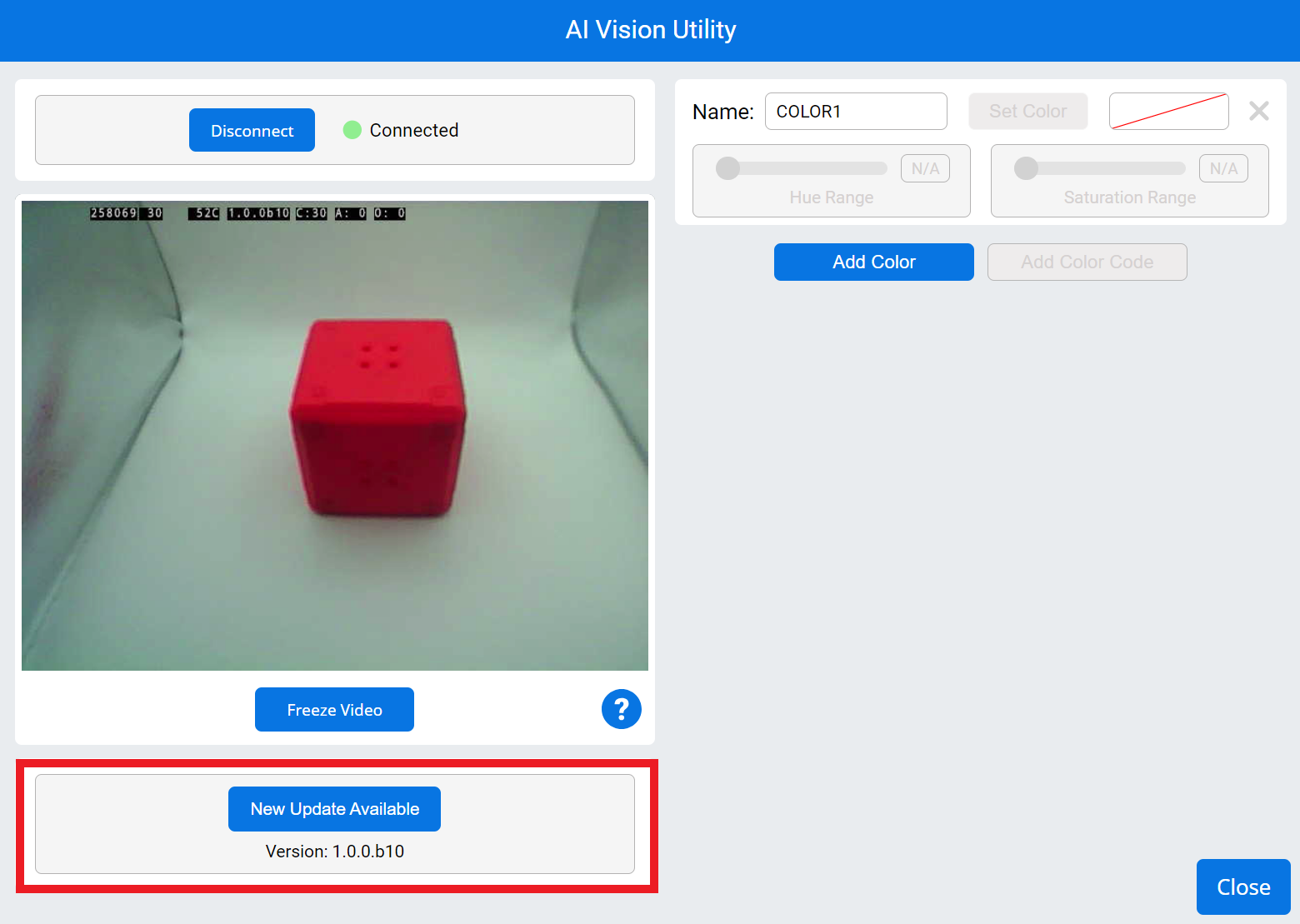
Task: Close the AI Vision Utility window
Action: [x=1242, y=887]
